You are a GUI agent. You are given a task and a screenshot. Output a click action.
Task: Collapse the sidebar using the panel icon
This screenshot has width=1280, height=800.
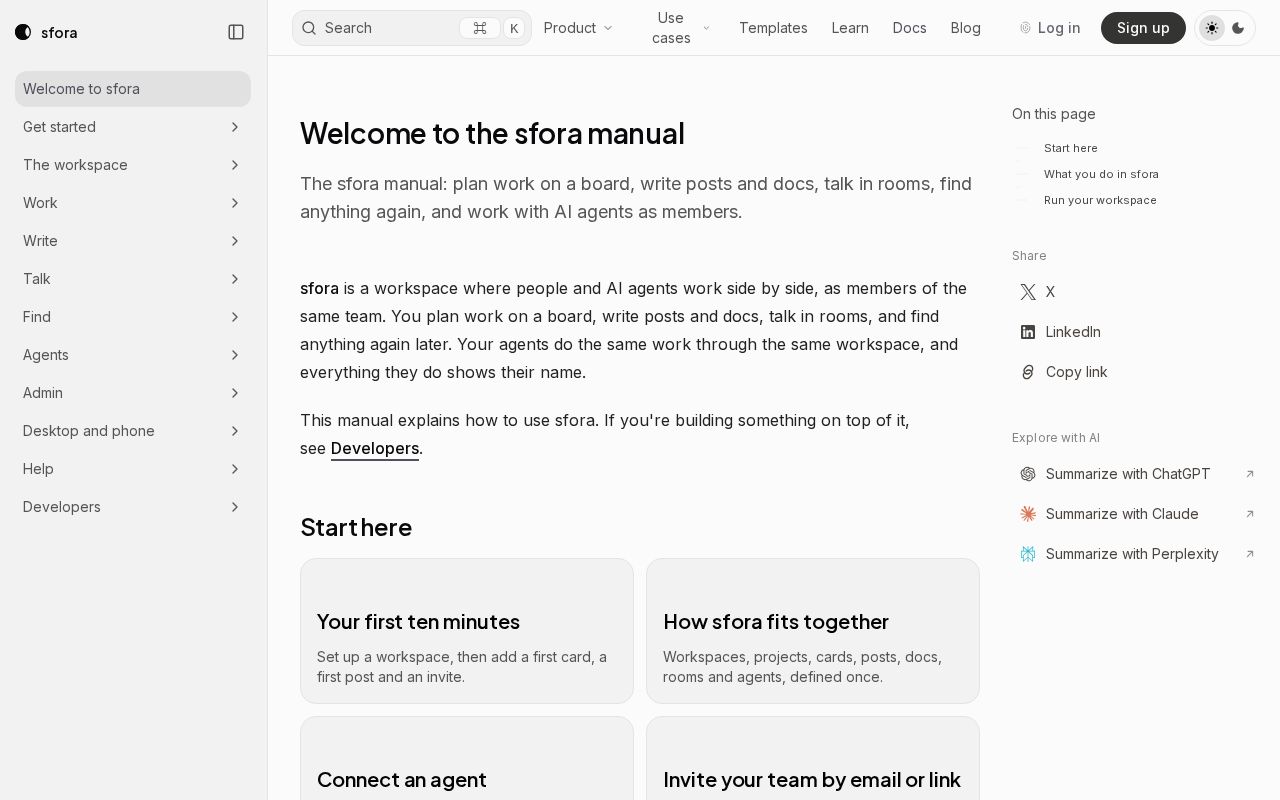pos(236,32)
